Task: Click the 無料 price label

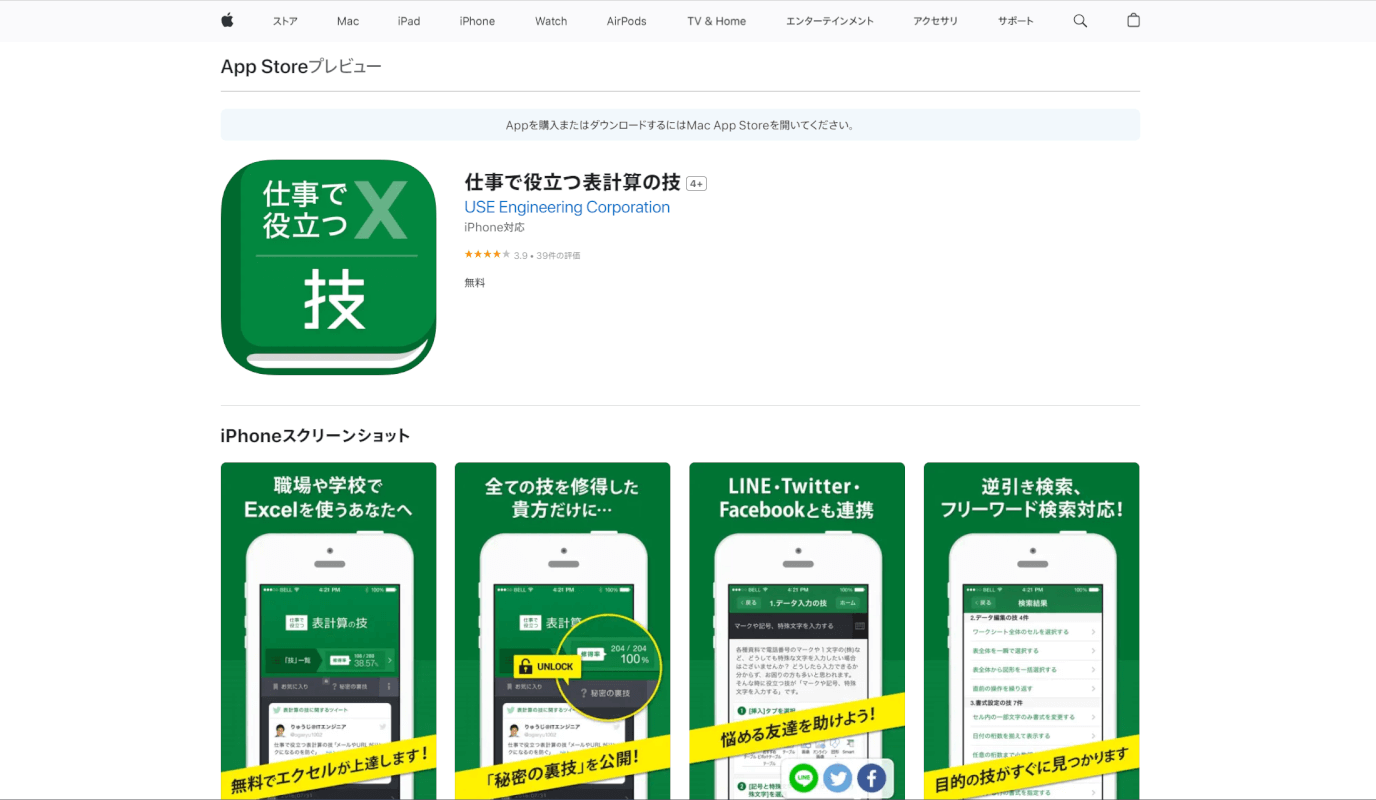Action: [475, 283]
